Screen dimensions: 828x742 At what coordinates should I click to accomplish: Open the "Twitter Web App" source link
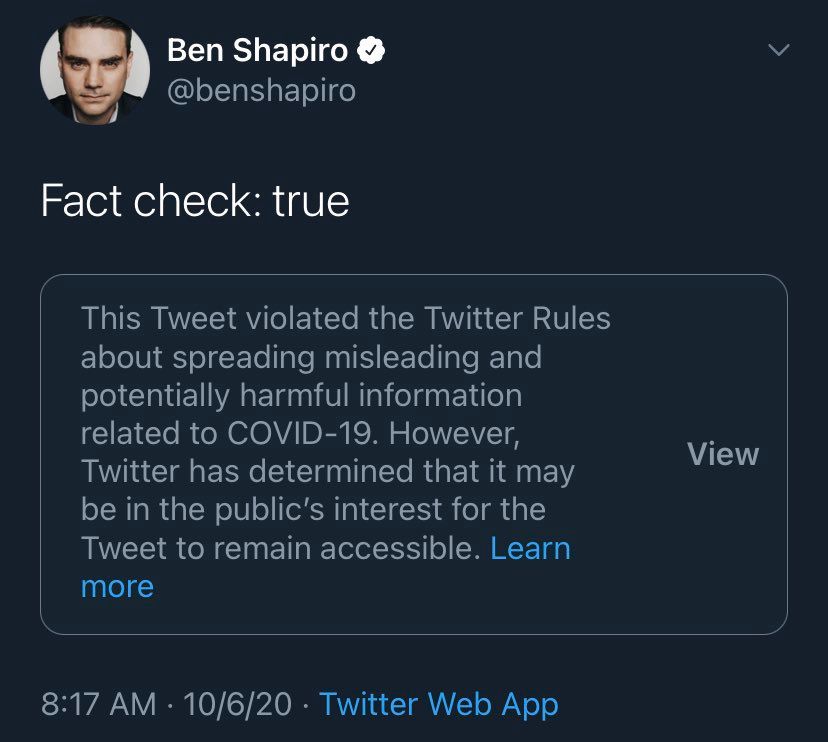(x=438, y=704)
